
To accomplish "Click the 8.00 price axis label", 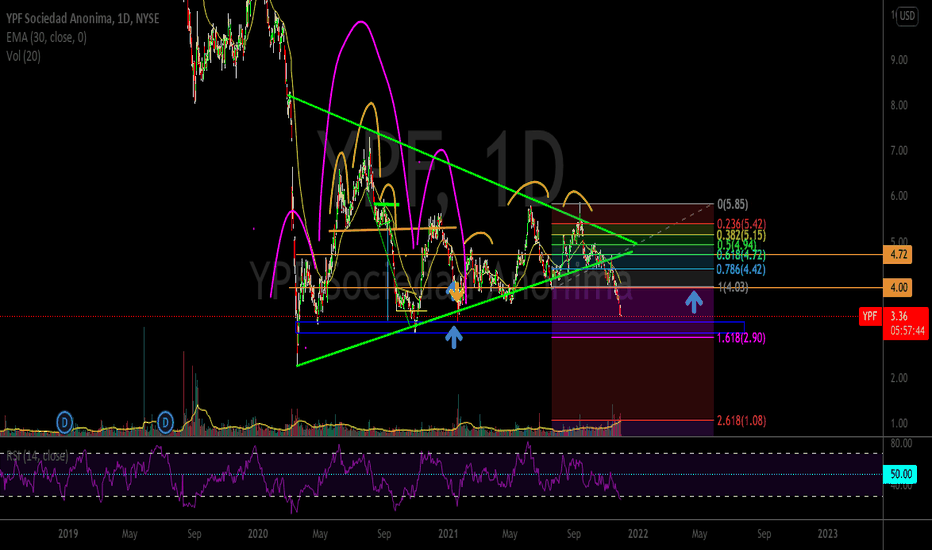I will tap(899, 105).
